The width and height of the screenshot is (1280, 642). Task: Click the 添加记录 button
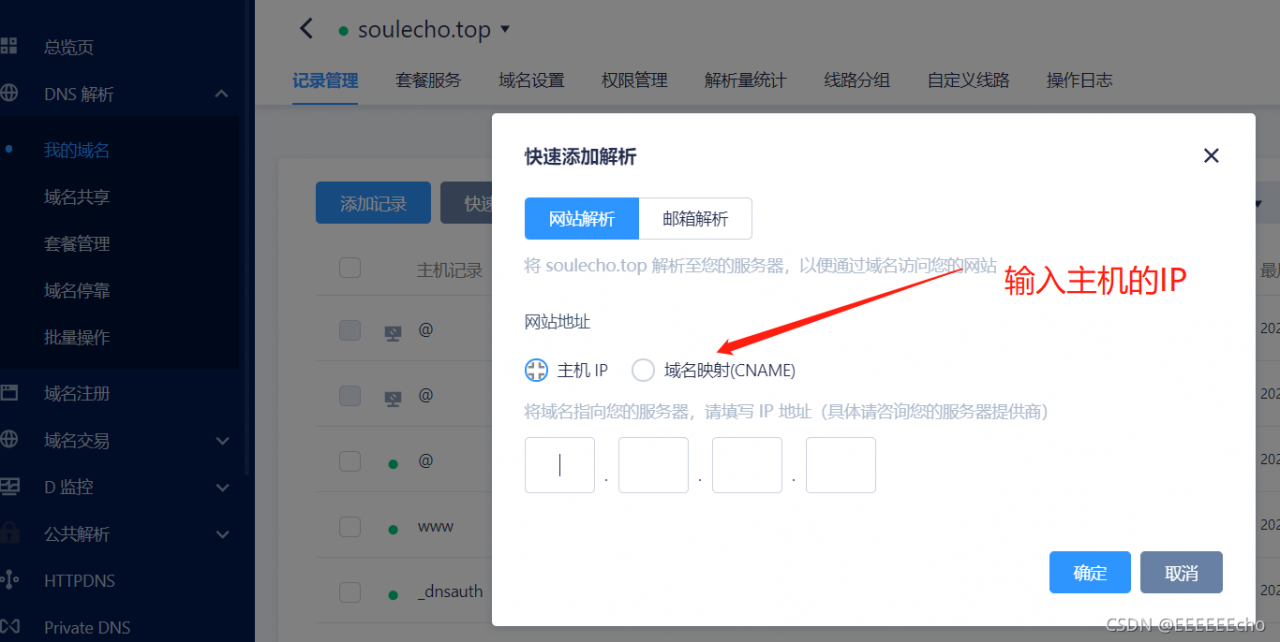(x=373, y=203)
